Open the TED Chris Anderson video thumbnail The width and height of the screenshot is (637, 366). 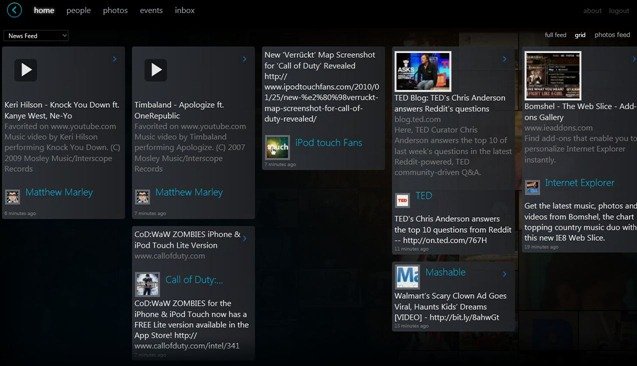pyautogui.click(x=423, y=71)
